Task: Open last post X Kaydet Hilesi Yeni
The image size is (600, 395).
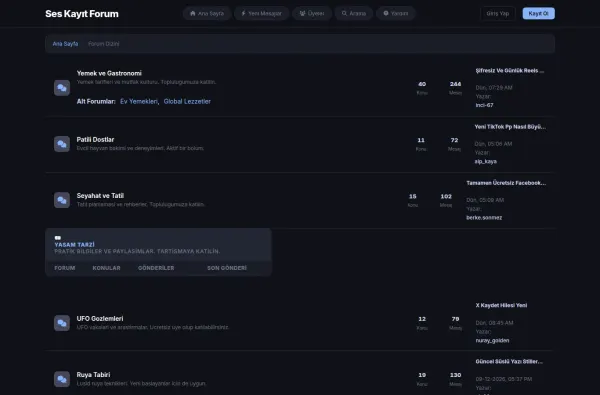Action: pyautogui.click(x=501, y=305)
